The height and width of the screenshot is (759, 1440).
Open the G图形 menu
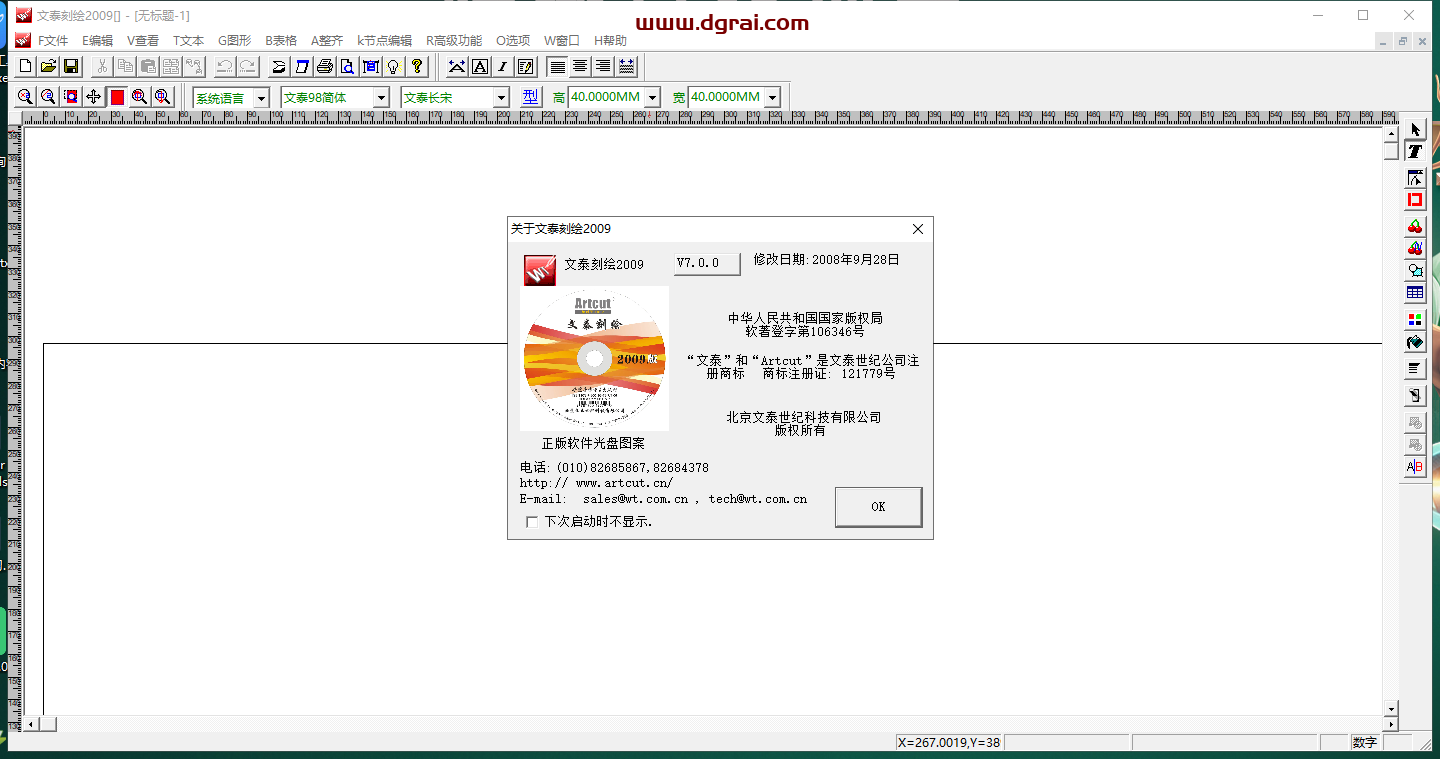235,41
